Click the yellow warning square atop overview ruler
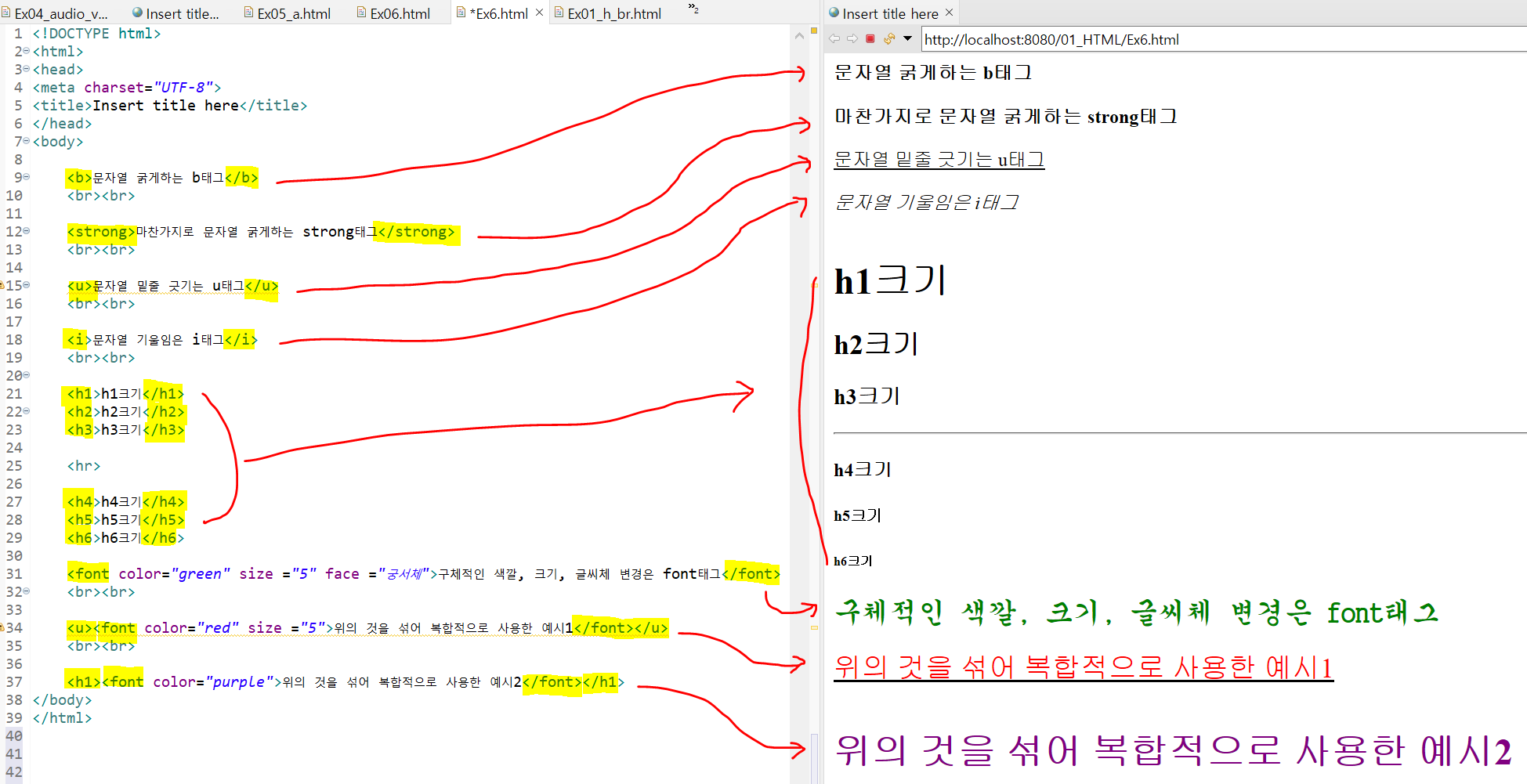Image resolution: width=1527 pixels, height=784 pixels. point(814,31)
